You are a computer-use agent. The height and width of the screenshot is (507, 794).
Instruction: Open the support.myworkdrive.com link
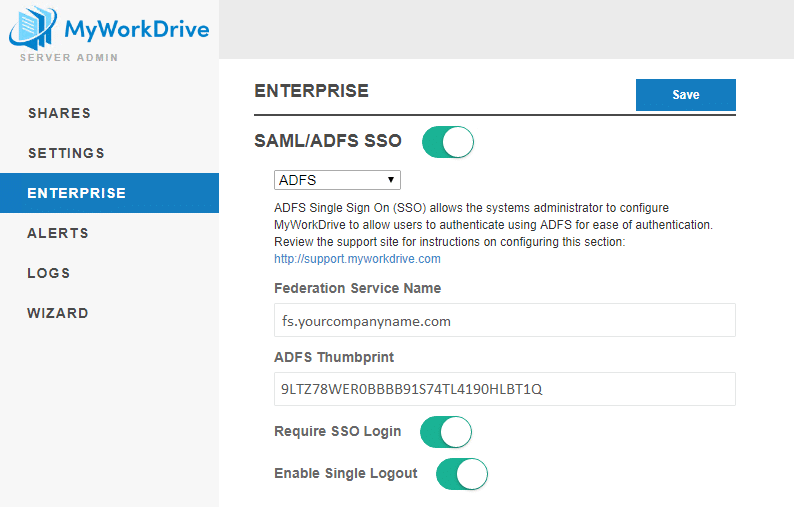click(357, 258)
